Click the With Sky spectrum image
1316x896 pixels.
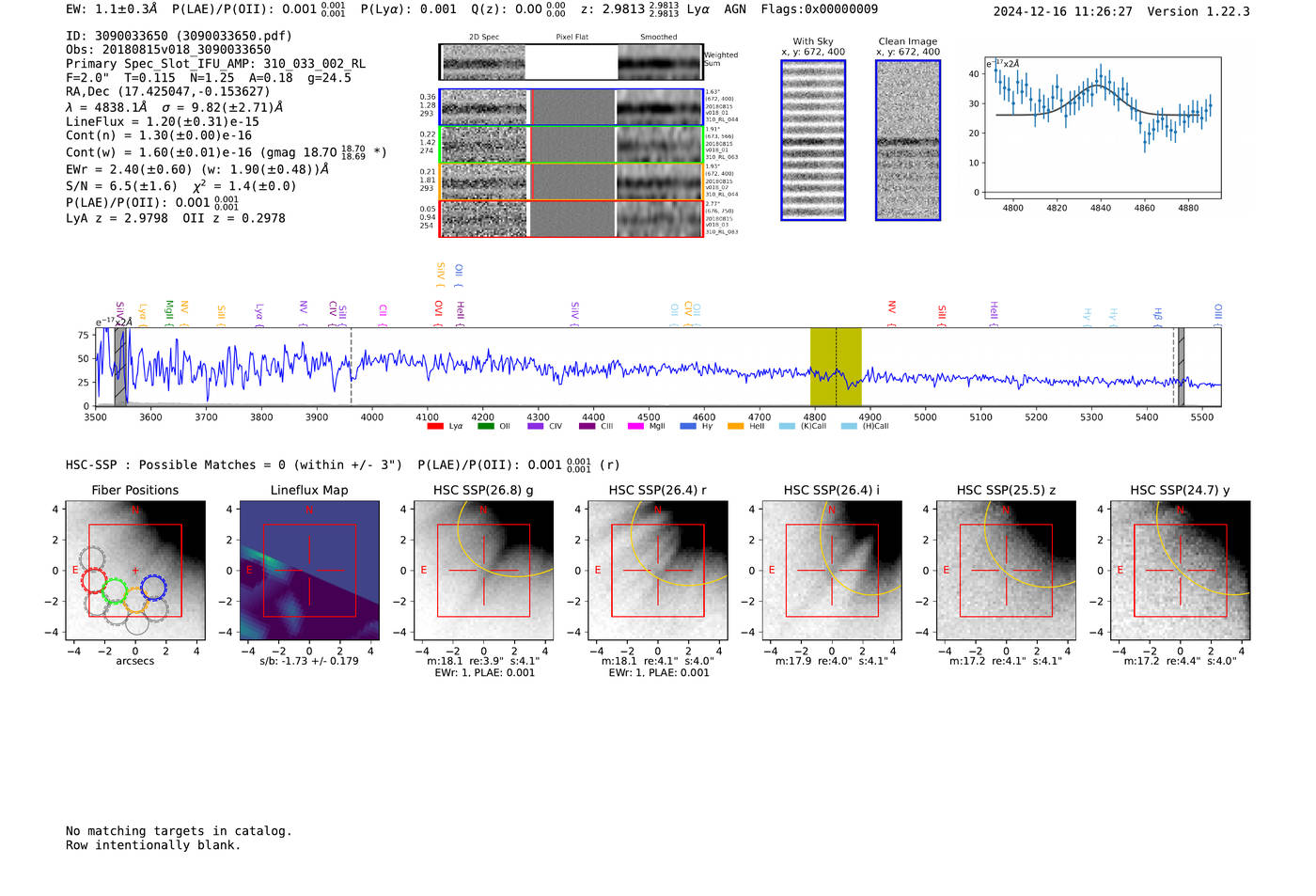point(813,140)
